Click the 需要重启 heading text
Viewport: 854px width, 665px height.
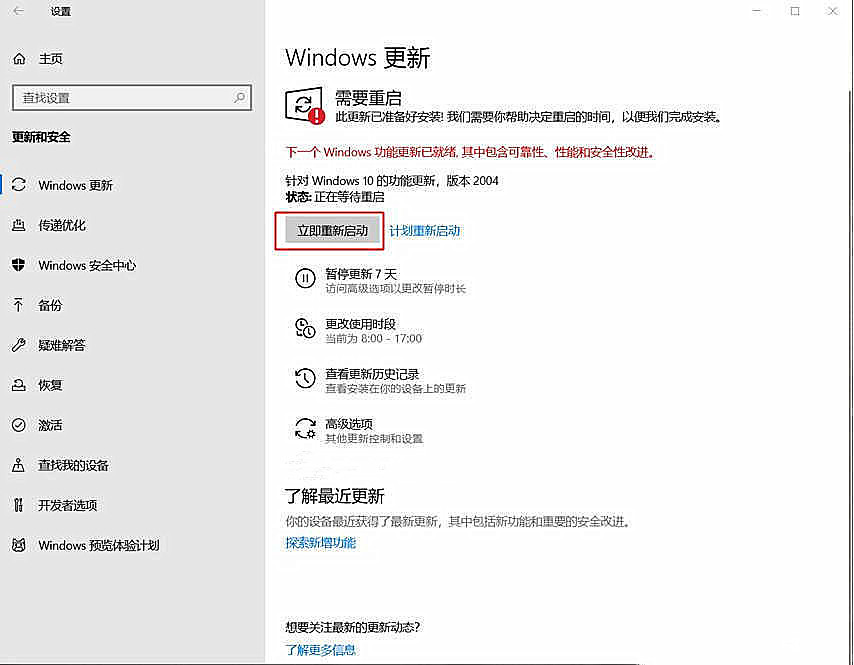tap(368, 98)
